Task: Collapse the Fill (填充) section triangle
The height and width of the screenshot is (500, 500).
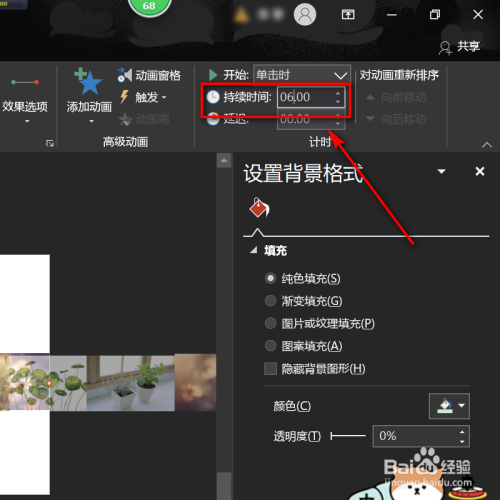Action: tap(254, 250)
